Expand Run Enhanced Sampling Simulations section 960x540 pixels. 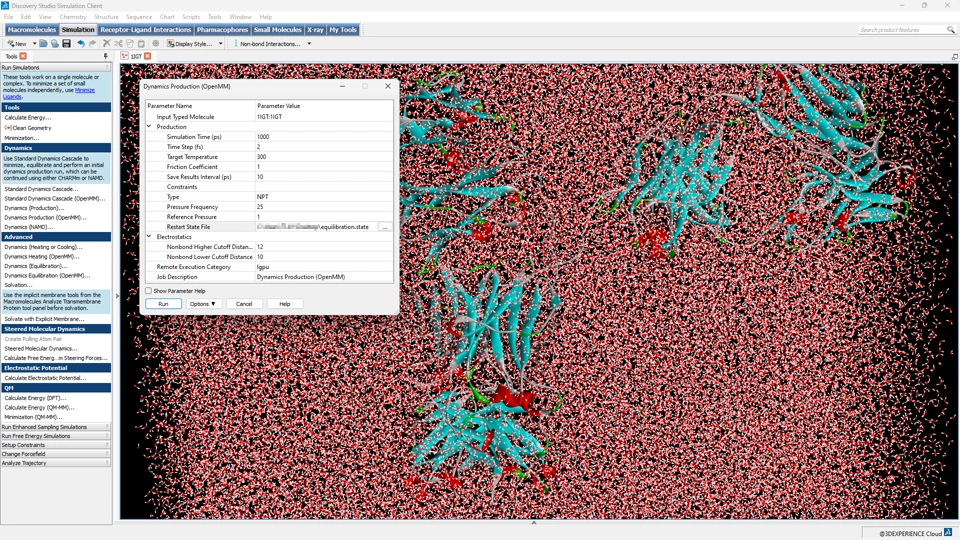coord(55,427)
